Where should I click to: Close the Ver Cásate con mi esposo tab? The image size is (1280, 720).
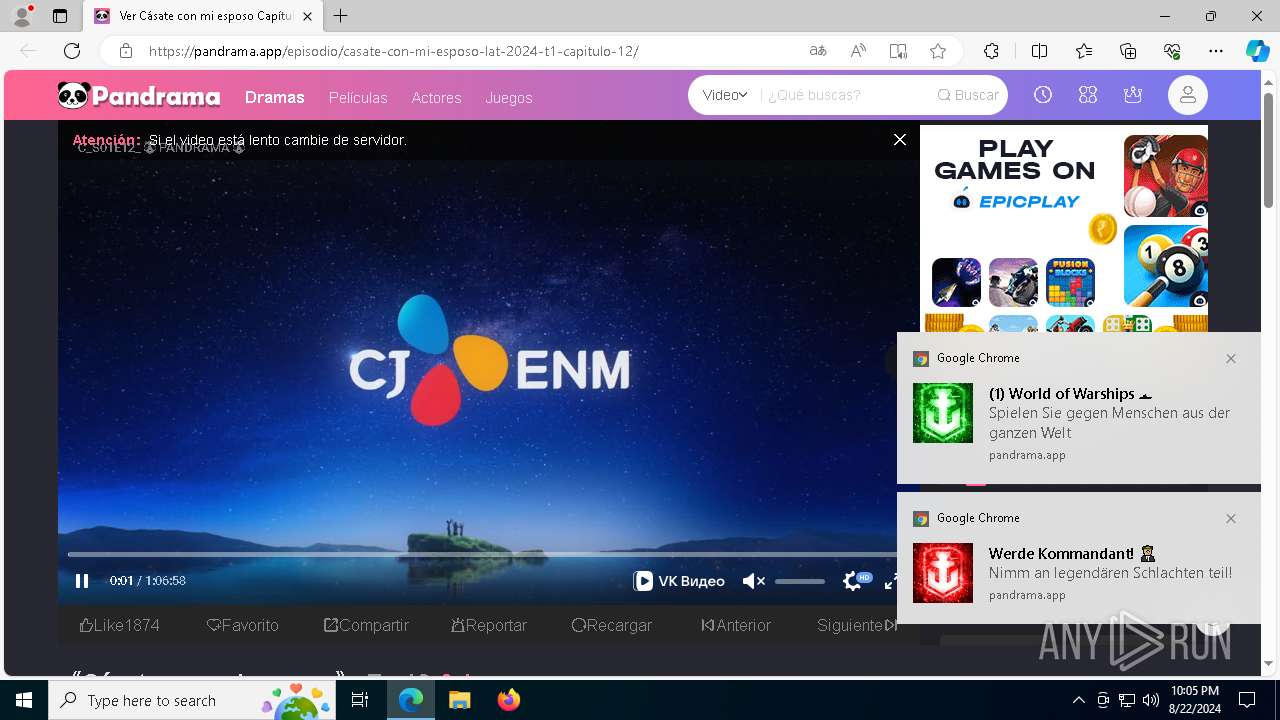(x=308, y=16)
